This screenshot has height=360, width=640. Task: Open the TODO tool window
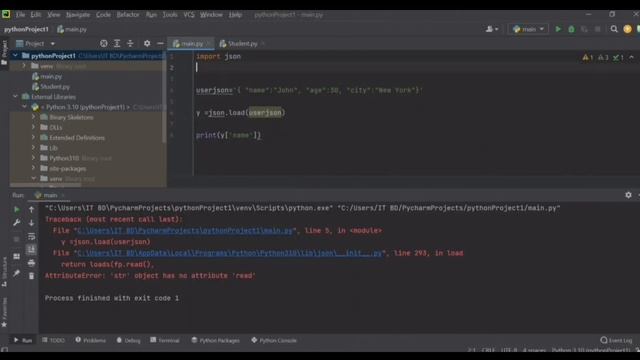click(x=53, y=340)
